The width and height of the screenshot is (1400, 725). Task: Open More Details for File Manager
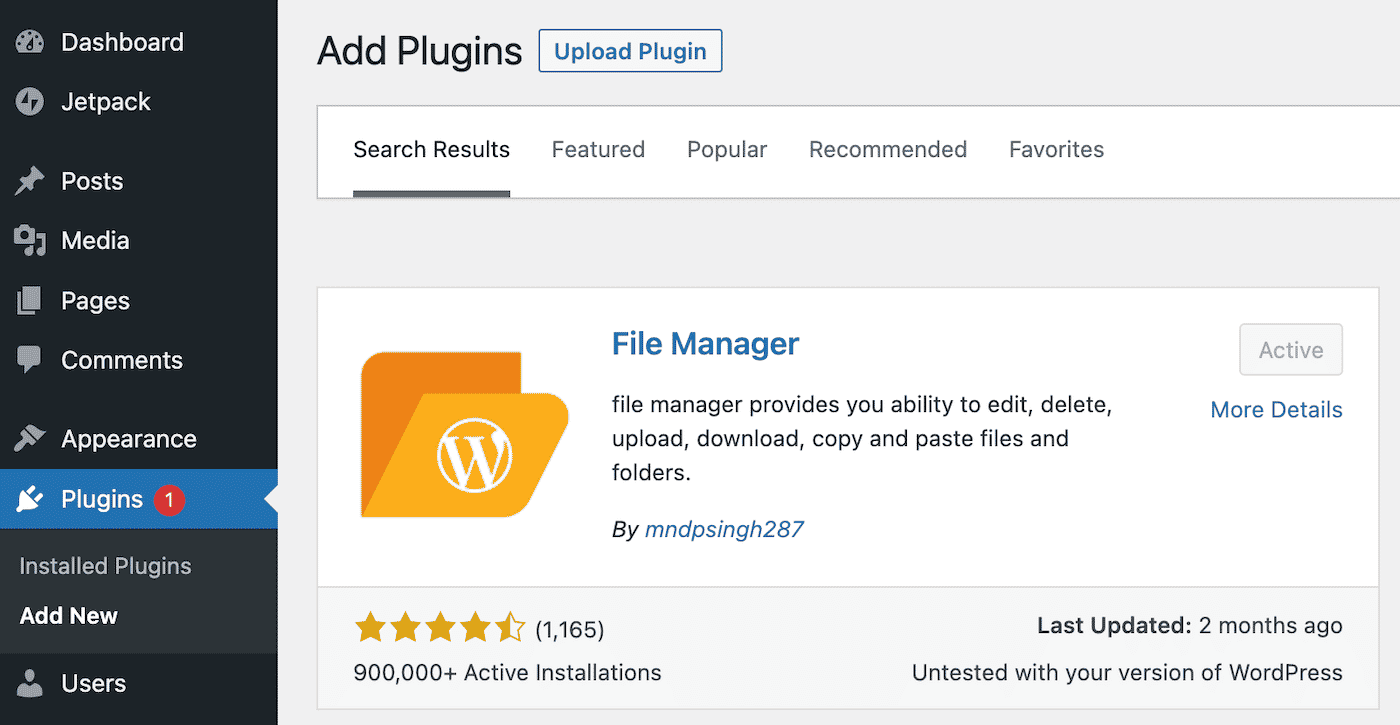click(x=1276, y=409)
